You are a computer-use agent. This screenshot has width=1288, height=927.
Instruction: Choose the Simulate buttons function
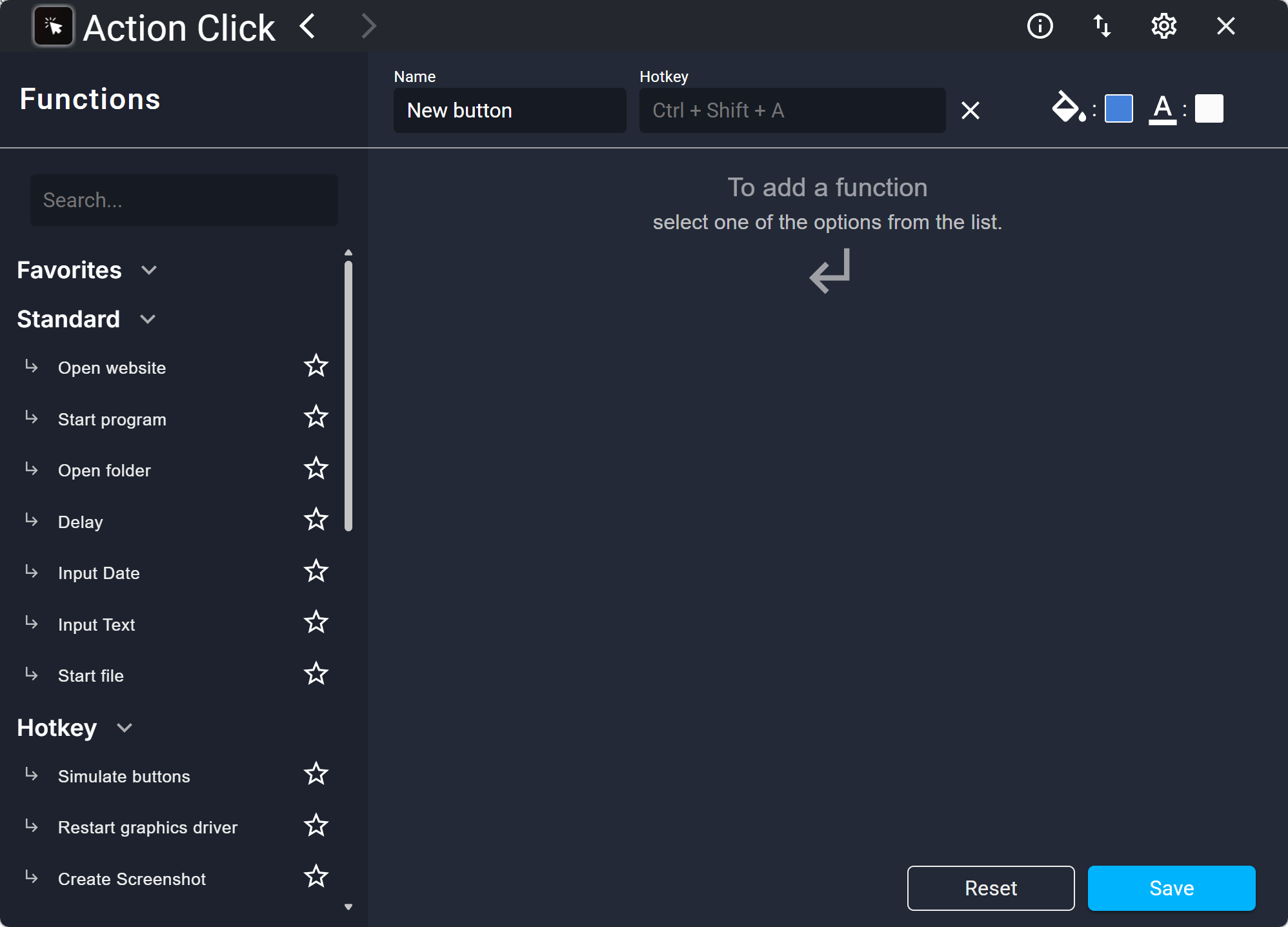124,777
